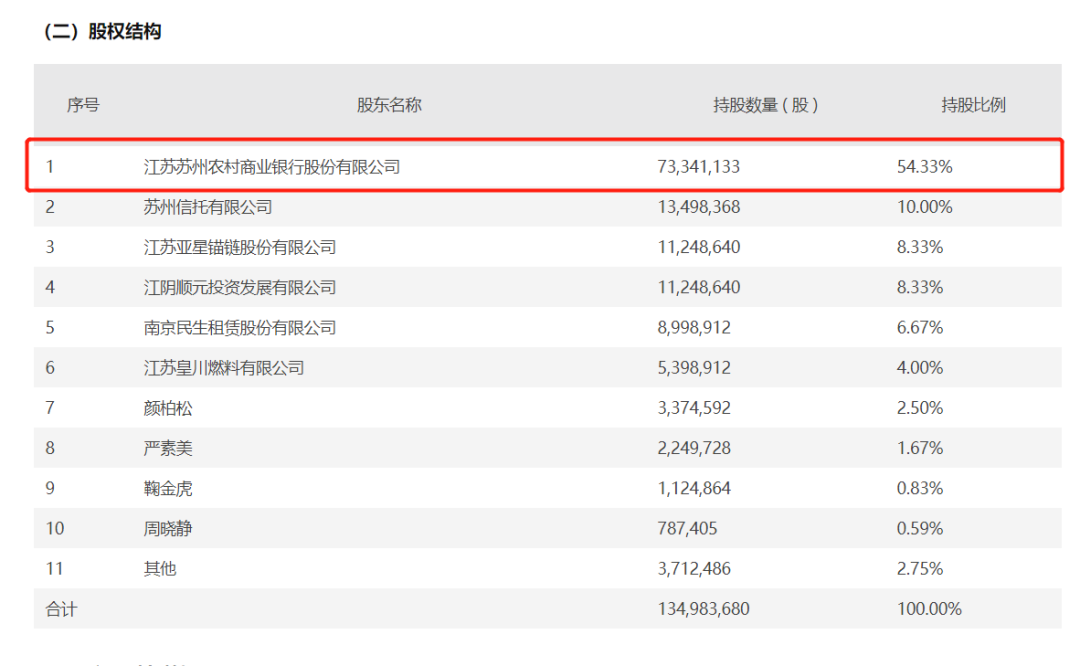
Task: Click shareholder 江苏亚星锚链股份有限公司
Action: click(240, 247)
